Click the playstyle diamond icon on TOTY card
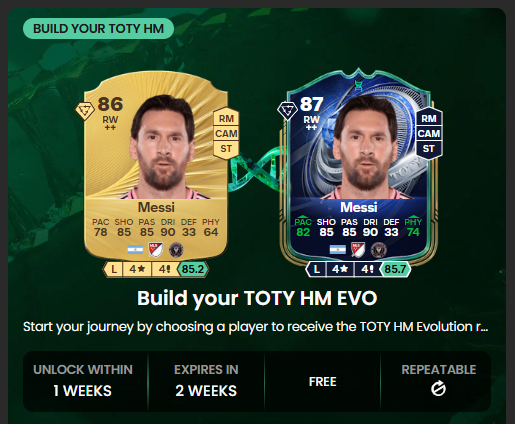Screen dimensions: 515x424 click(x=287, y=111)
